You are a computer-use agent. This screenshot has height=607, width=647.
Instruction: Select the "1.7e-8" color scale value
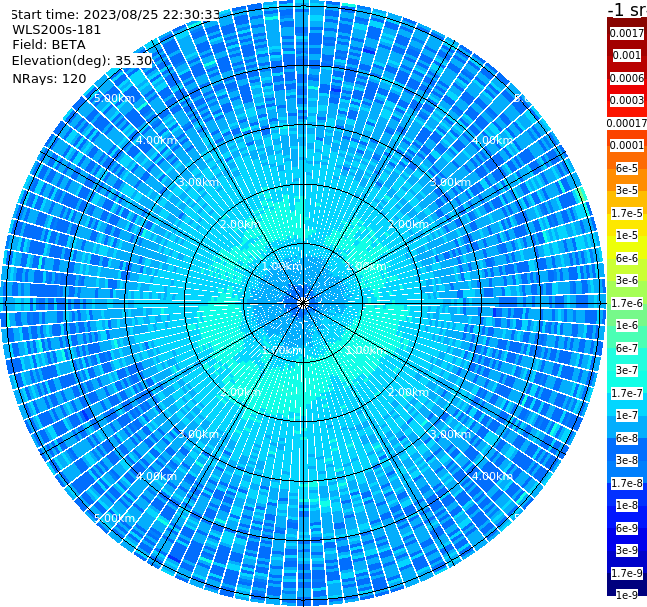[627, 483]
